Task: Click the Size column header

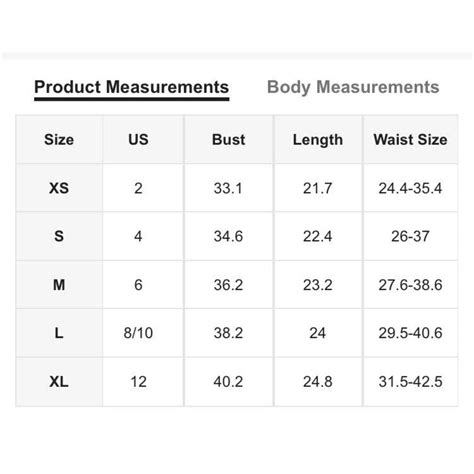Action: [59, 140]
